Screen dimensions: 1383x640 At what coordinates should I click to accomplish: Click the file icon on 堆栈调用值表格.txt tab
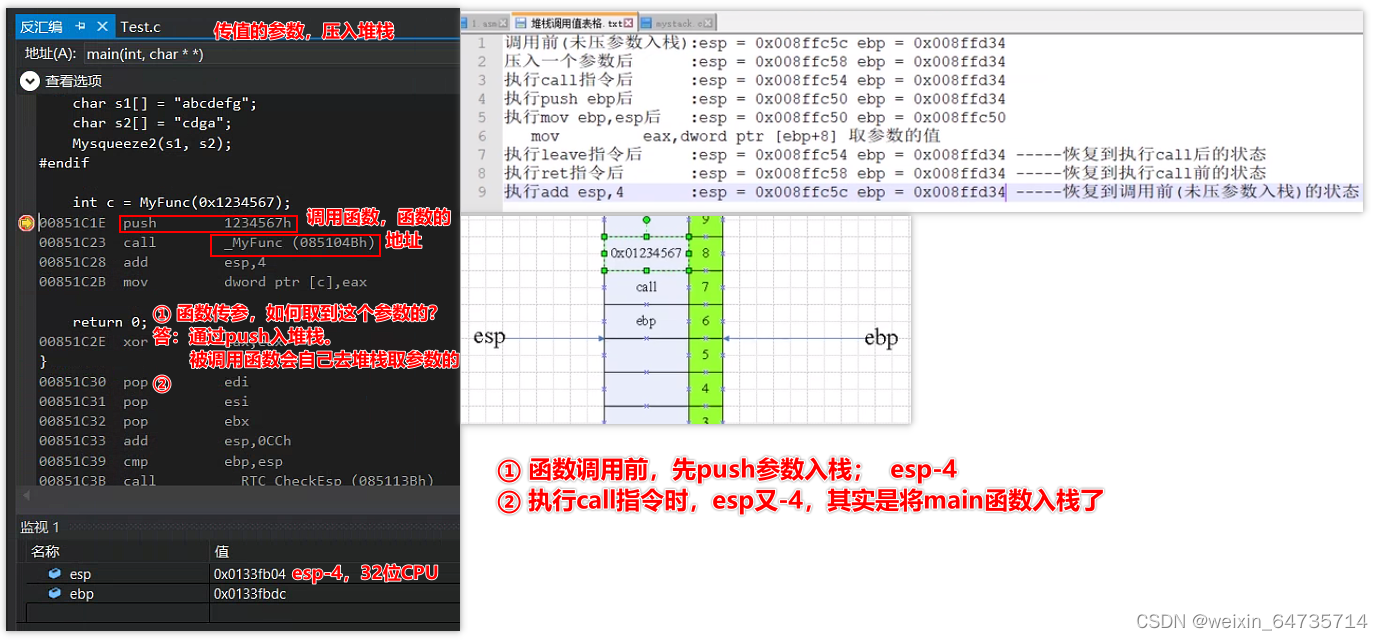coord(521,22)
